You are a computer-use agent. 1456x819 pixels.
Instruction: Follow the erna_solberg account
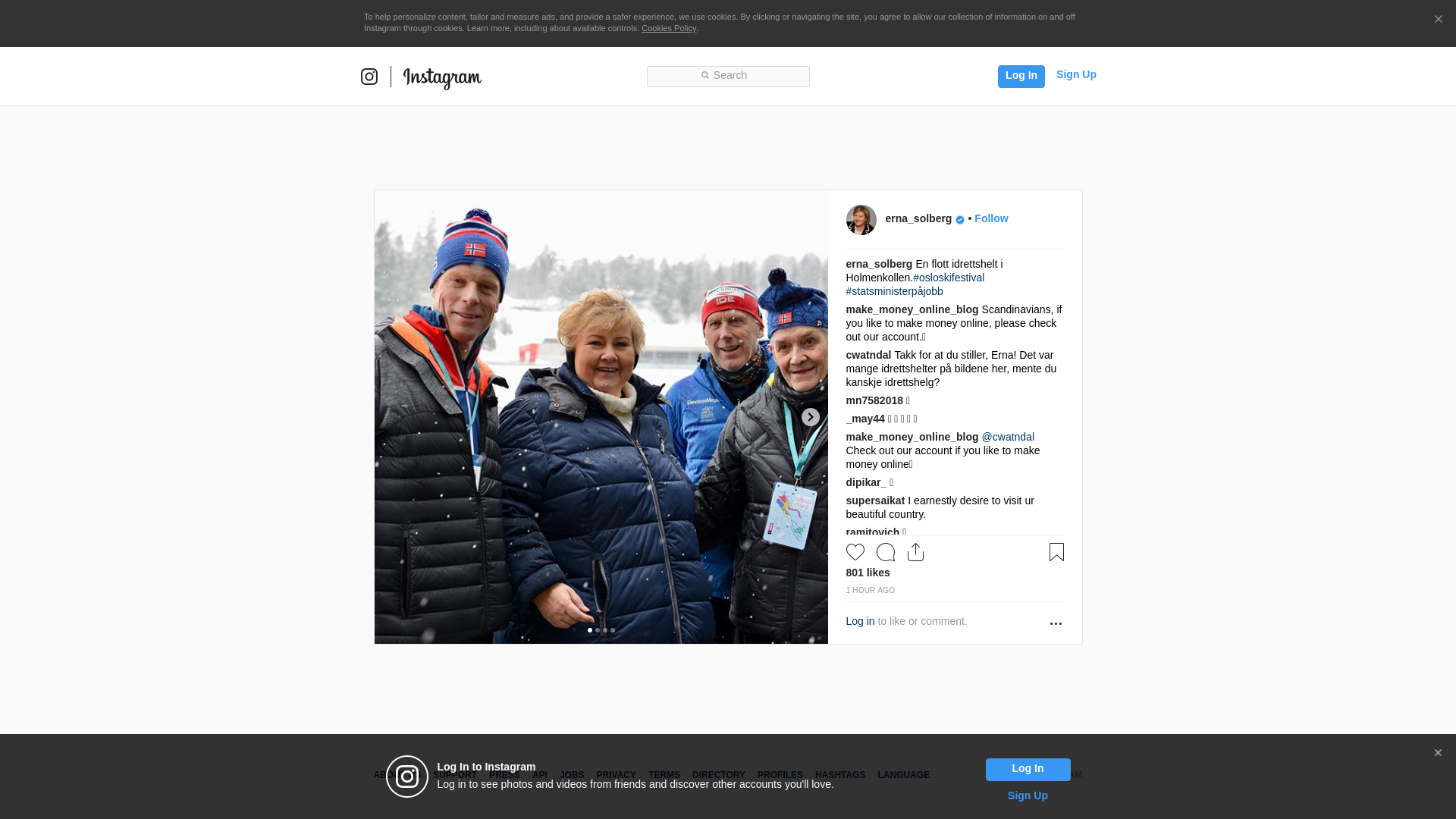[x=991, y=218]
